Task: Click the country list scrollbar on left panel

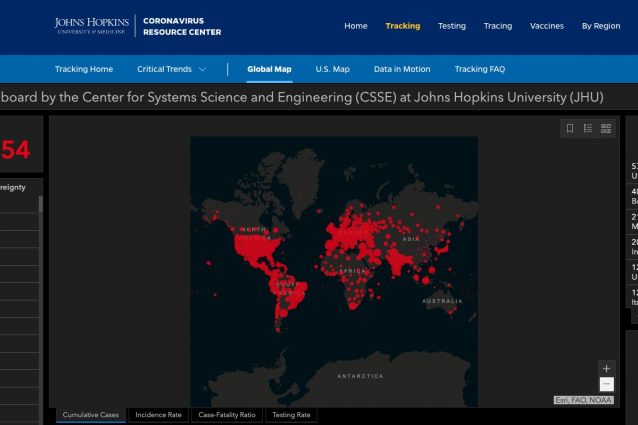Action: click(40, 204)
